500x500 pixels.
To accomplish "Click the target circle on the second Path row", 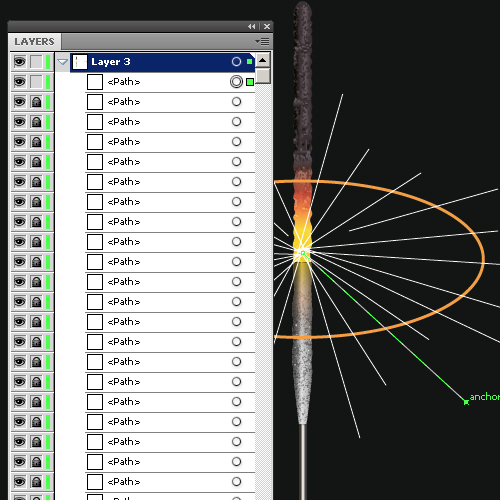I will point(236,102).
